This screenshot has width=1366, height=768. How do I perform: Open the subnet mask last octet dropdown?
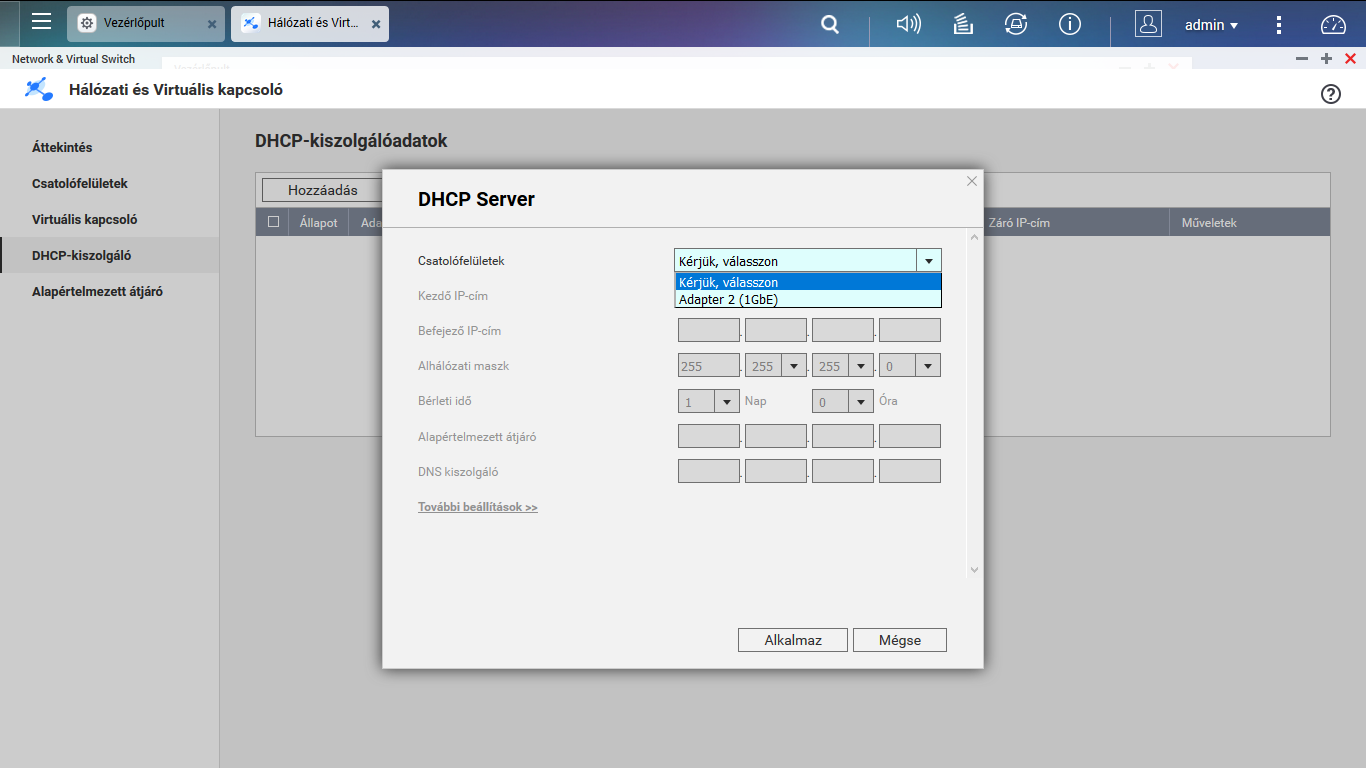928,365
